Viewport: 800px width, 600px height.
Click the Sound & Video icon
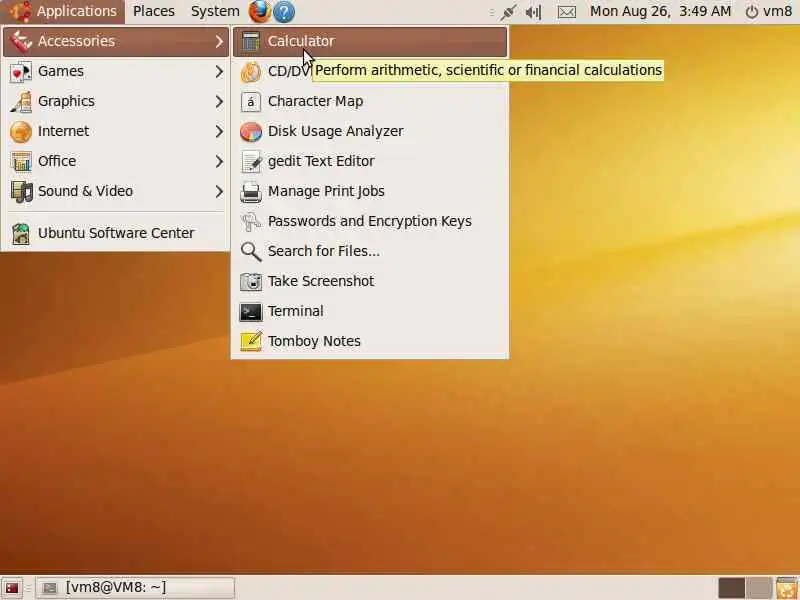[21, 191]
